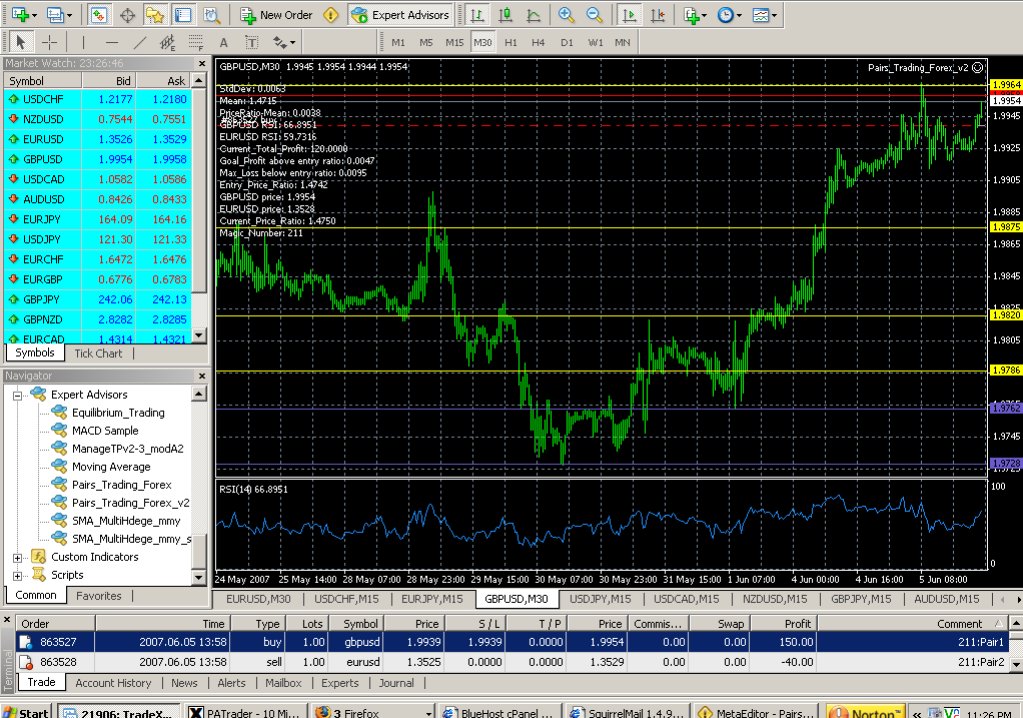Screen dimensions: 1023x718
Task: Select the M5 timeframe button
Action: point(426,42)
